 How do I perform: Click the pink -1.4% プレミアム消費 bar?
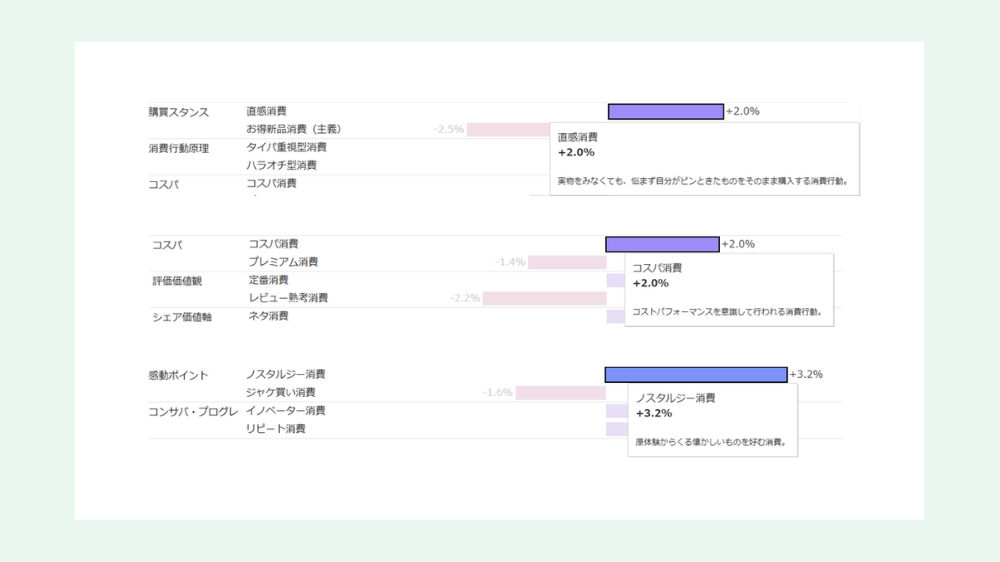(566, 262)
